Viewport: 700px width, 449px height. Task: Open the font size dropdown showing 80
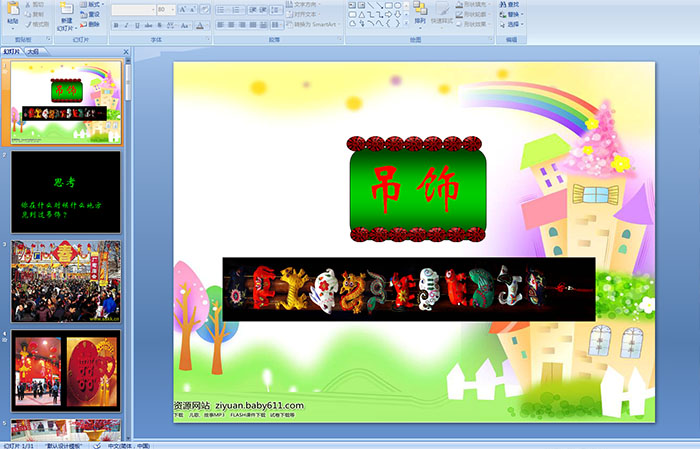(x=166, y=9)
